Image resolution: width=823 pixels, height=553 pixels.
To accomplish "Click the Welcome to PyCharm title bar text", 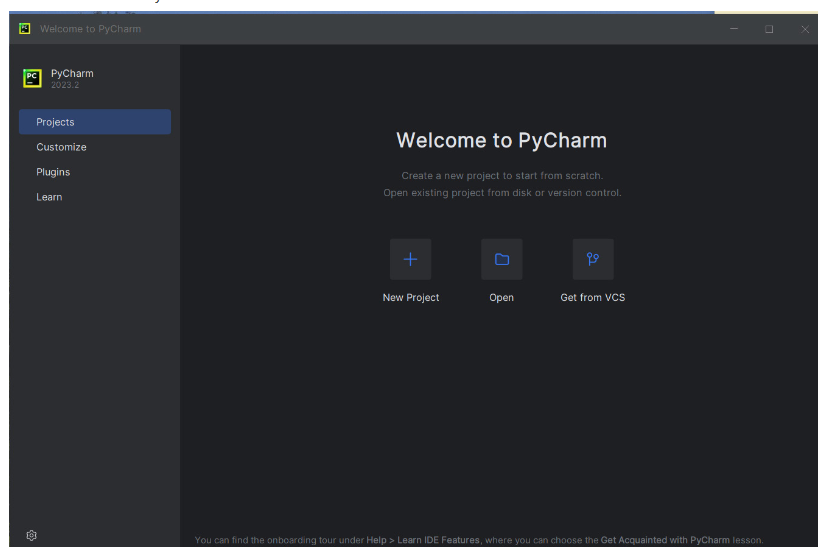I will point(90,29).
